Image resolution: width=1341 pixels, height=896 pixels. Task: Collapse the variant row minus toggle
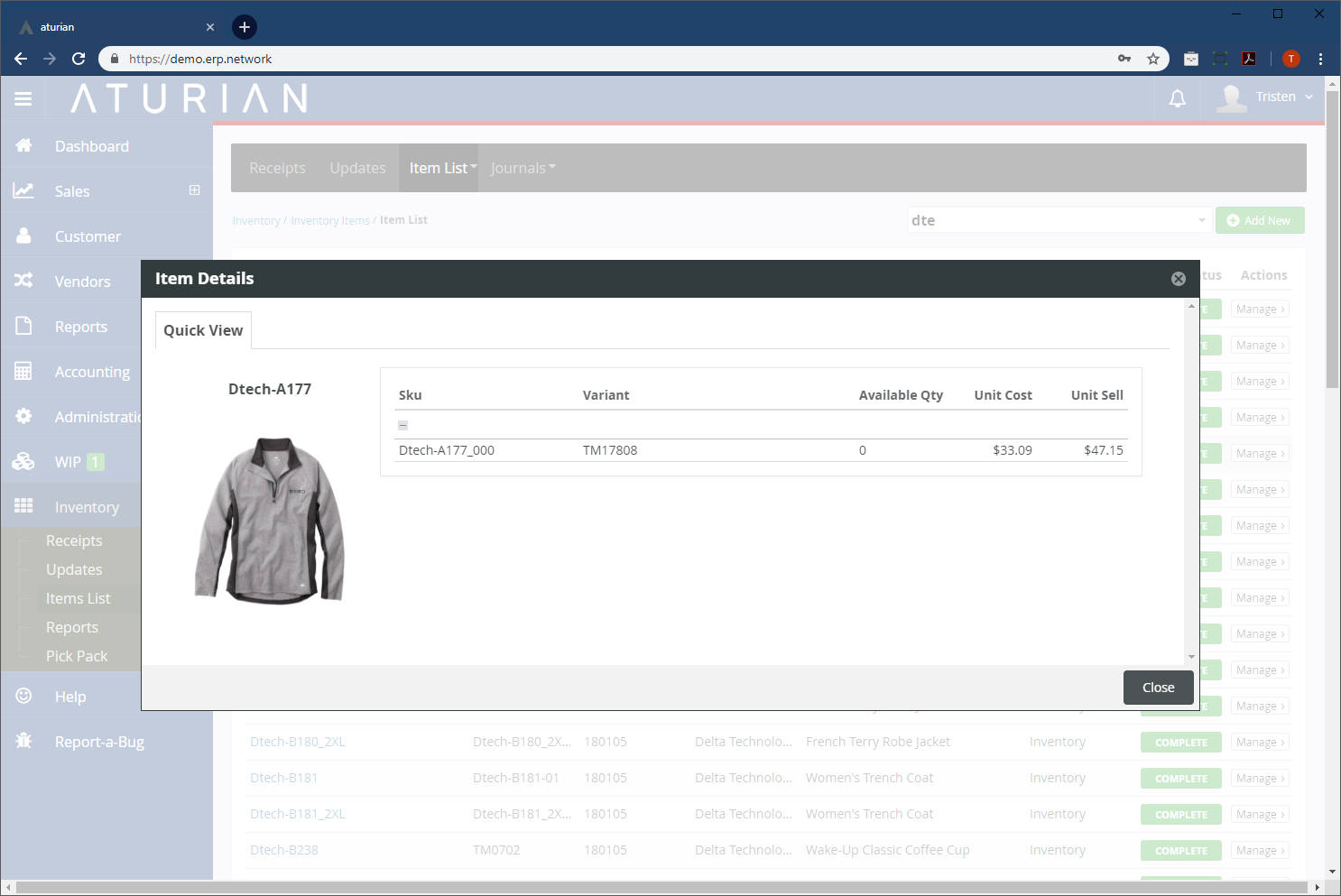(x=403, y=425)
